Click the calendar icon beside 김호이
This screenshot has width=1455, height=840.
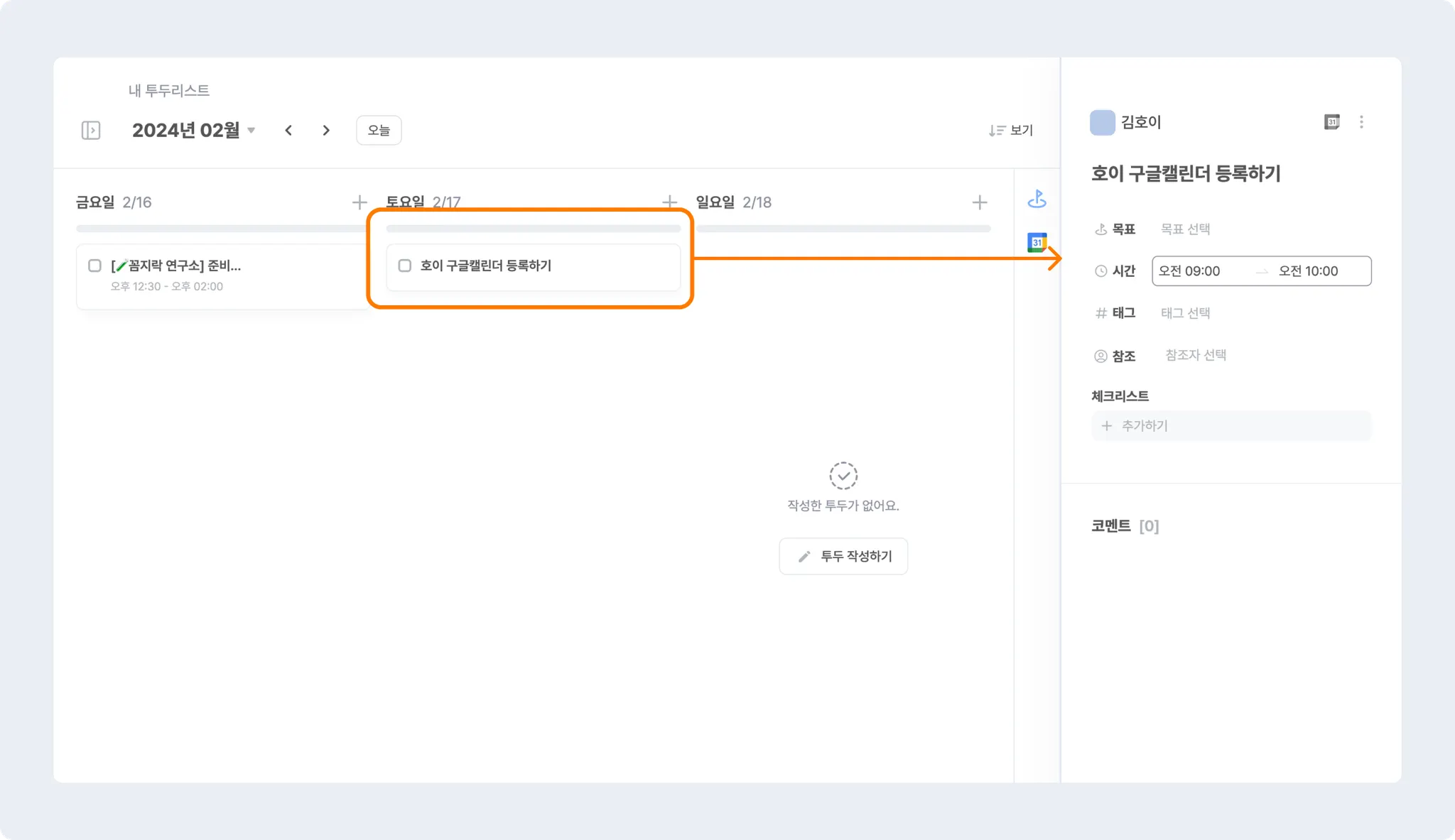tap(1332, 122)
